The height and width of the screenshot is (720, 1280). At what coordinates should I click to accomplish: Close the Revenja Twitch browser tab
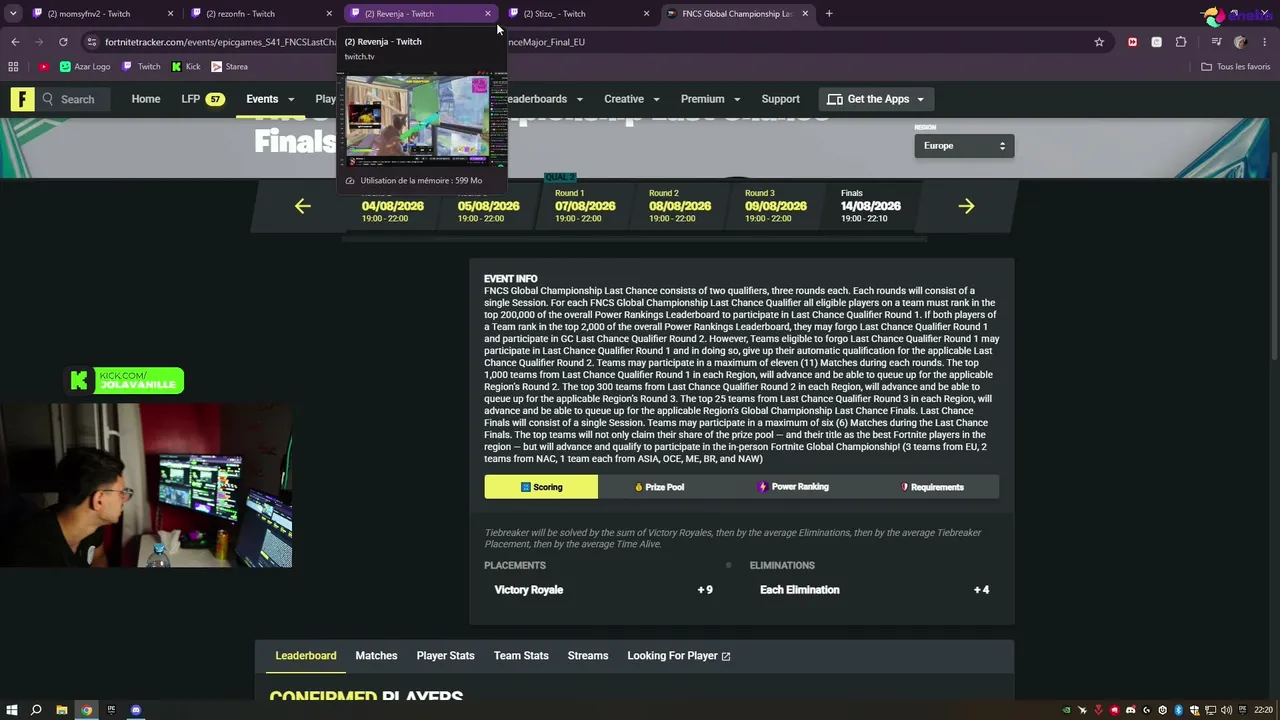pyautogui.click(x=488, y=14)
